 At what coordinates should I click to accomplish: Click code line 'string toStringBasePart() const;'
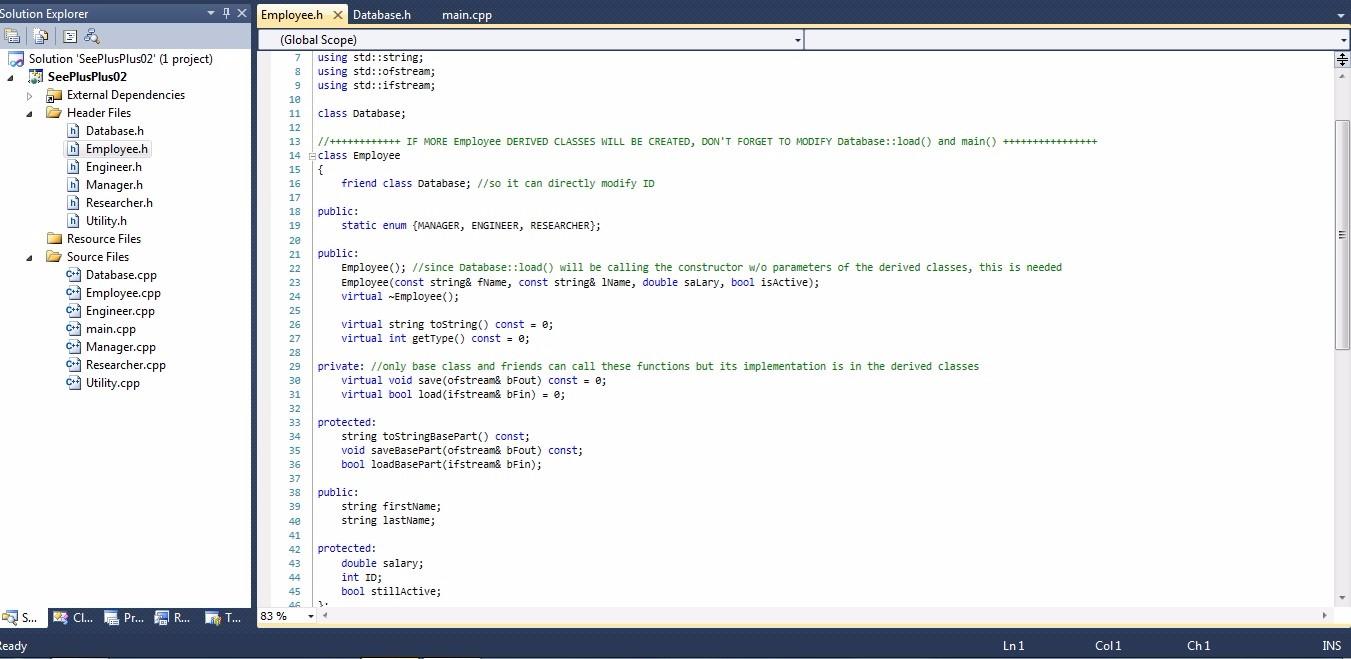coord(435,436)
